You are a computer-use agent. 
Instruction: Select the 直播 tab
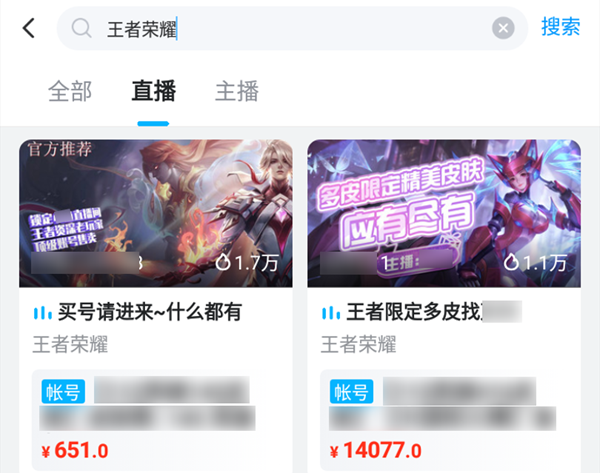click(153, 91)
